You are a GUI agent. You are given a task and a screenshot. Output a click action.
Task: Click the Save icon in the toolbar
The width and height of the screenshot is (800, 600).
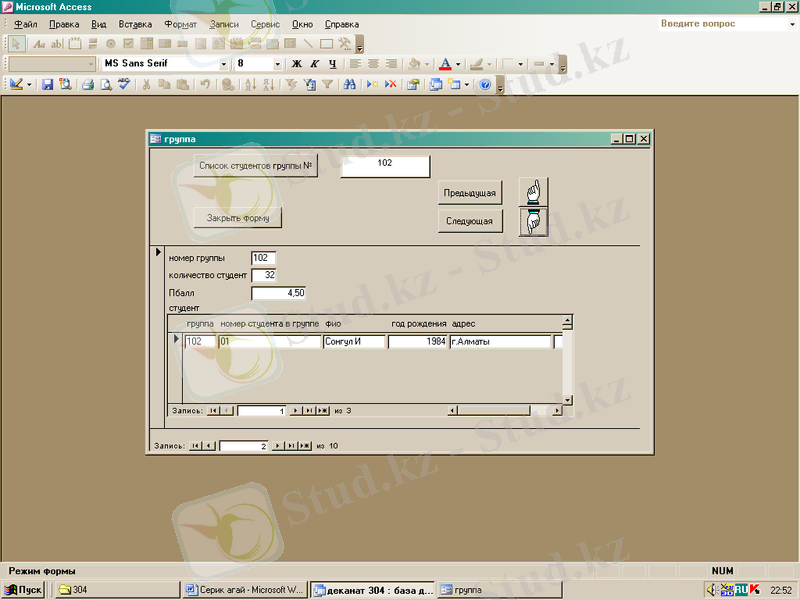pyautogui.click(x=47, y=85)
